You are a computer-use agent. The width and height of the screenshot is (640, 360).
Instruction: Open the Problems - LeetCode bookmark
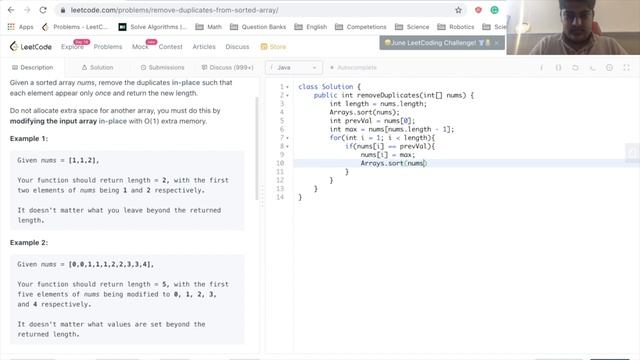tap(75, 27)
